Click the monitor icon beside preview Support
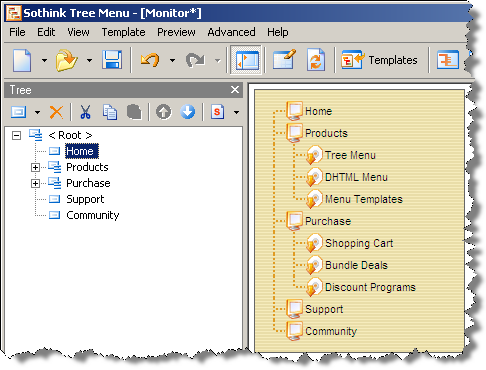 pos(295,309)
